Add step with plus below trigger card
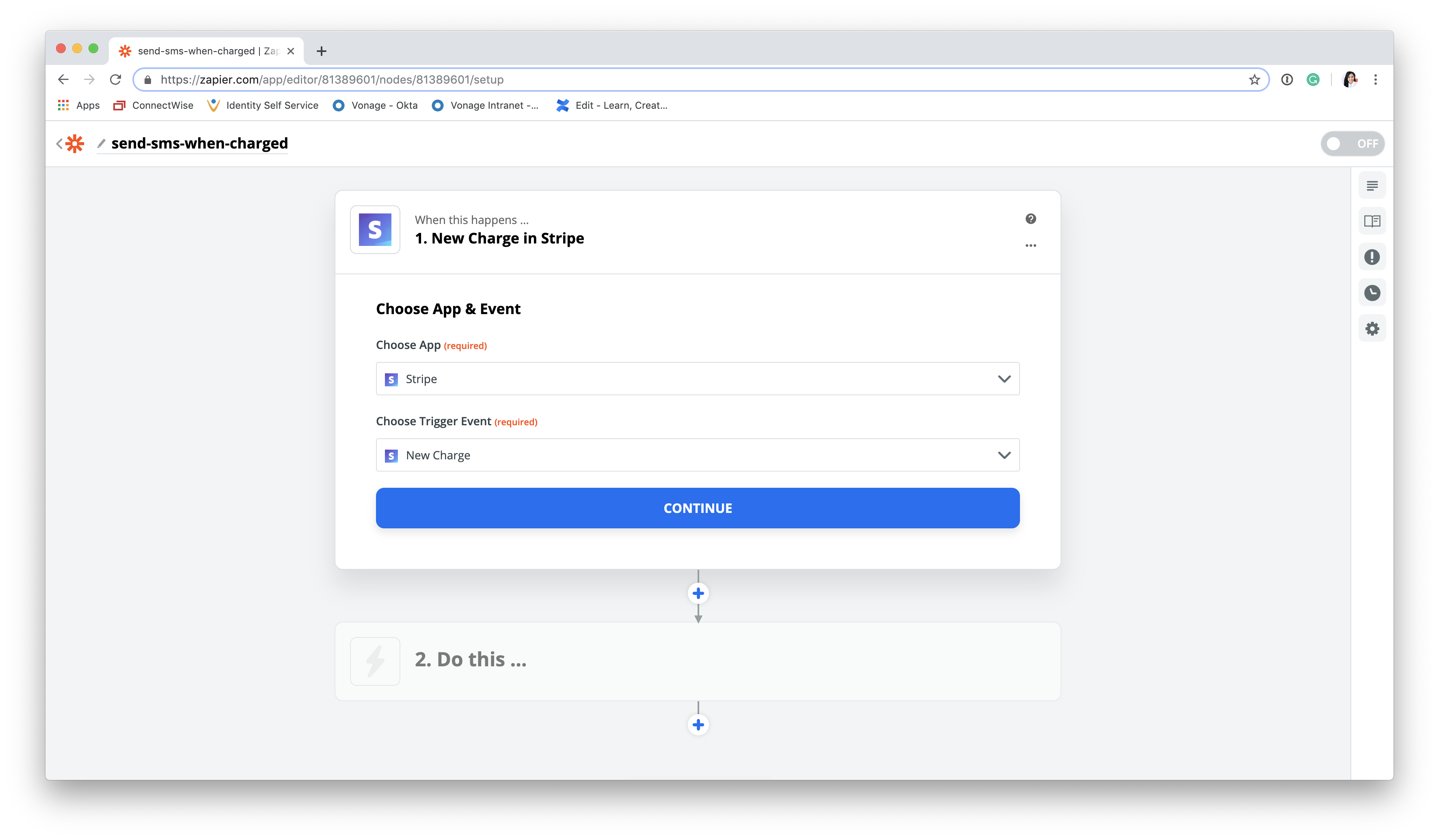The width and height of the screenshot is (1439, 840). [698, 593]
